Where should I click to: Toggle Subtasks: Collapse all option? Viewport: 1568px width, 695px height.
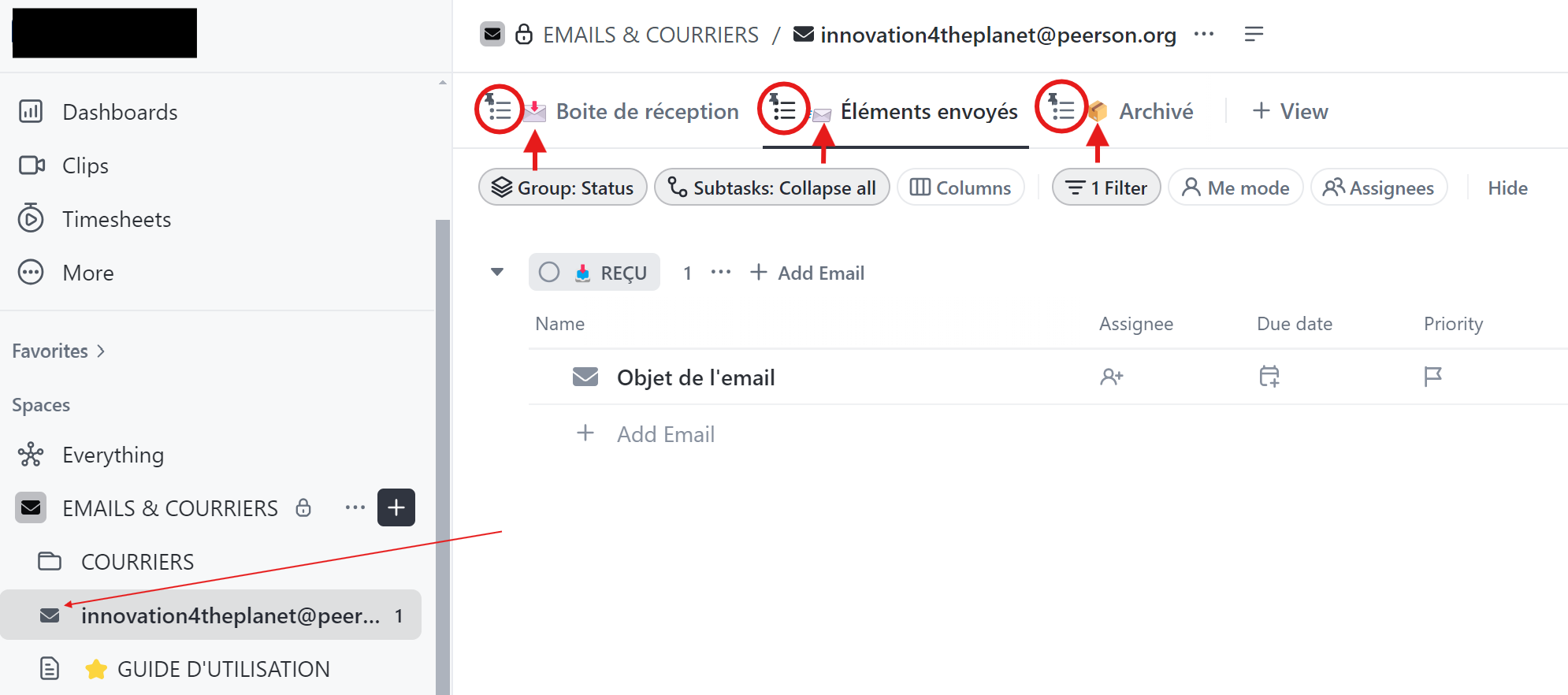771,188
